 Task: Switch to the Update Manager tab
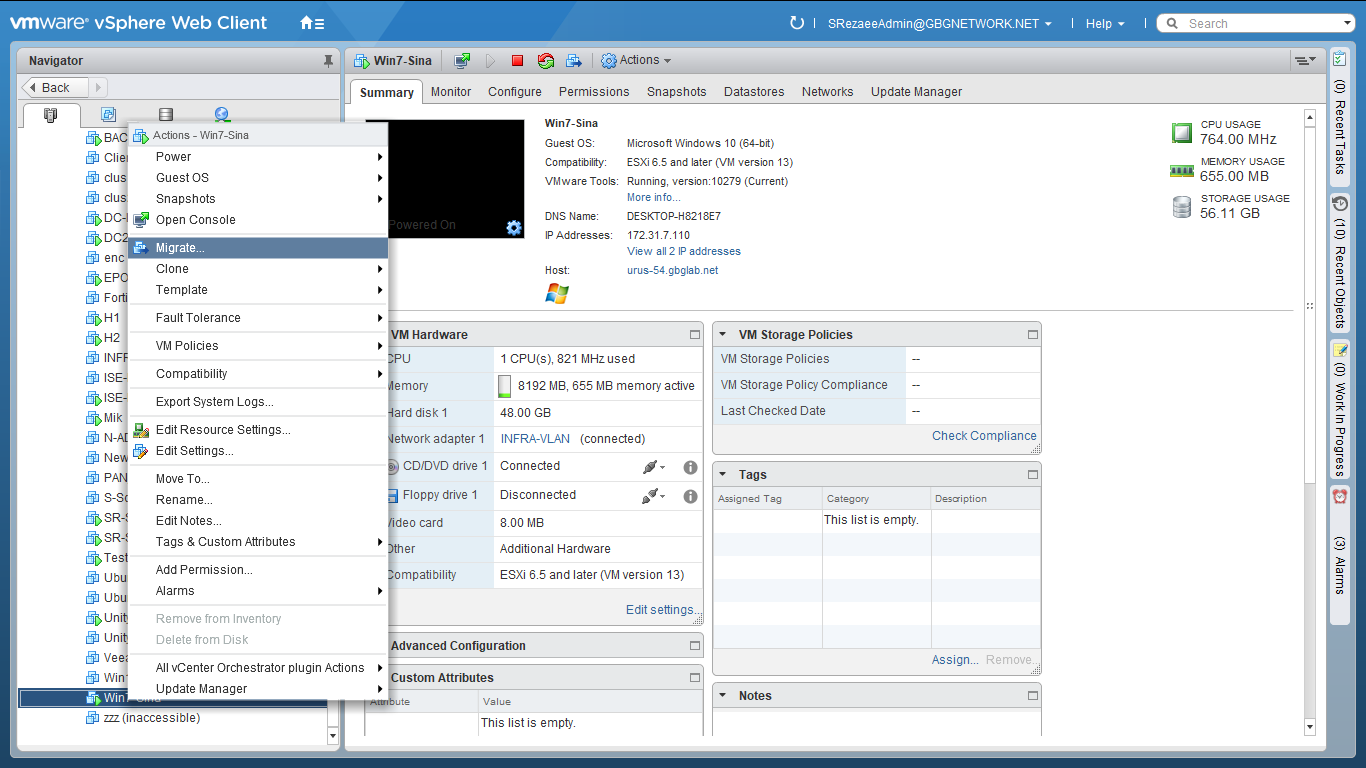click(916, 92)
